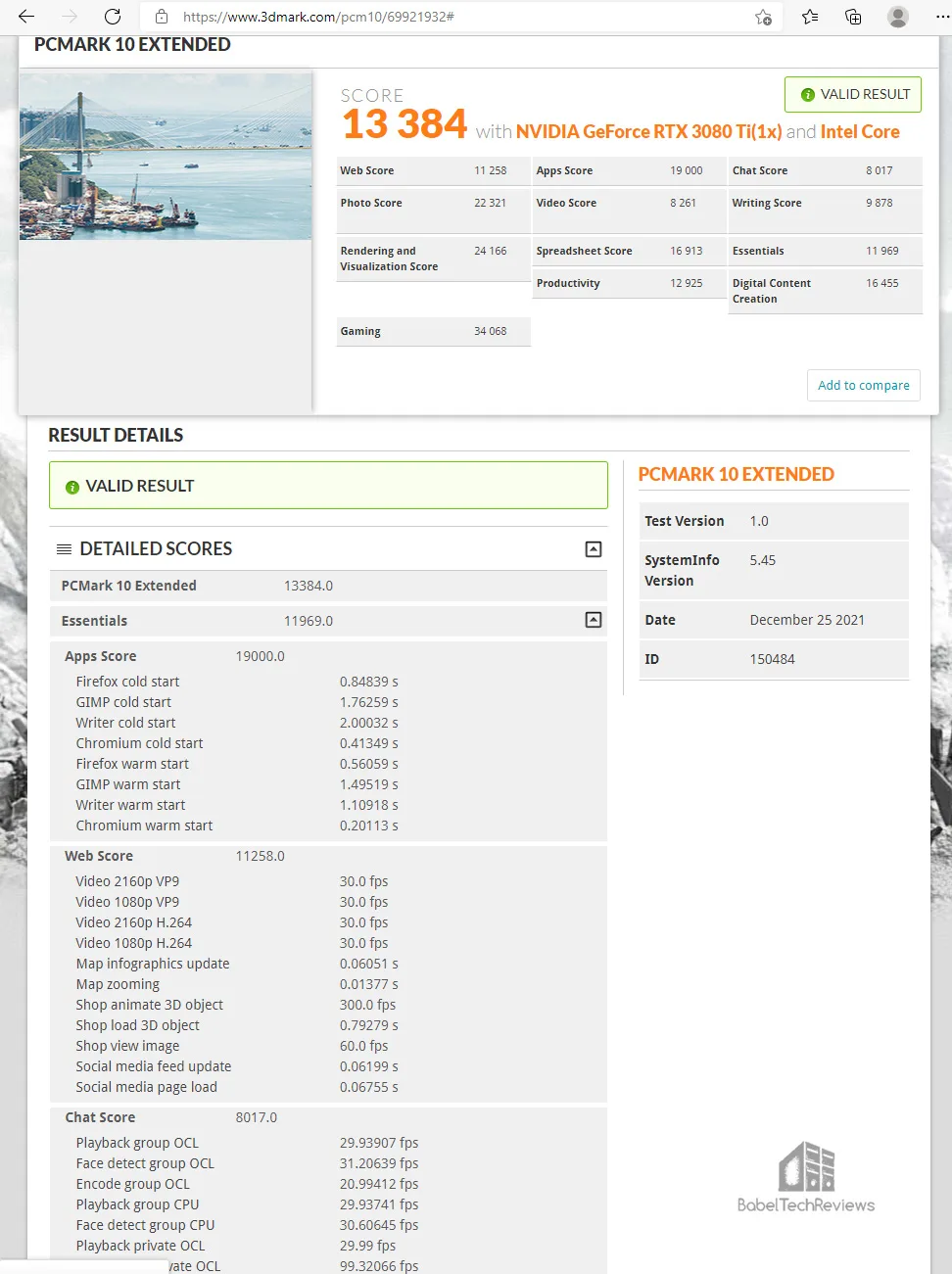
Task: Click Playback private OCL row
Action: 328,1246
